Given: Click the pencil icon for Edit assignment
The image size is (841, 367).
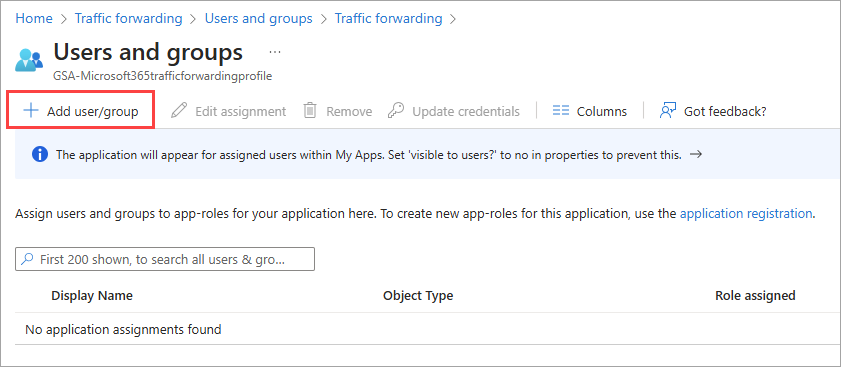Looking at the screenshot, I should (x=179, y=111).
